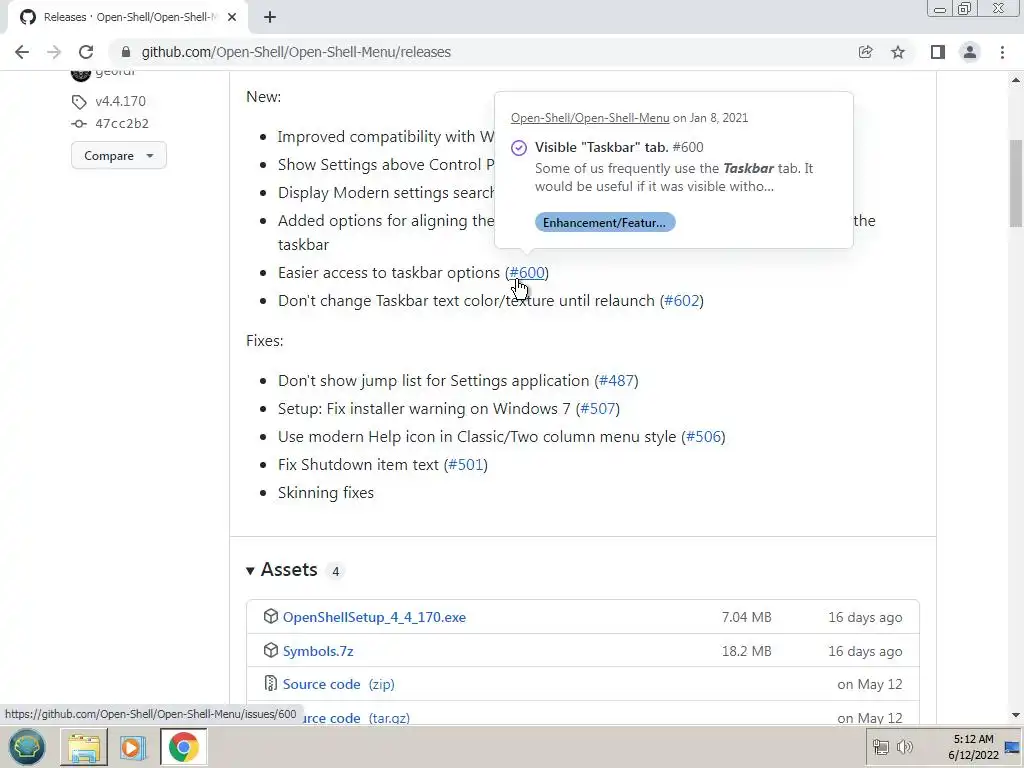The height and width of the screenshot is (768, 1024).
Task: Download OpenShellSetup_4_4_170.exe
Action: pyautogui.click(x=374, y=617)
